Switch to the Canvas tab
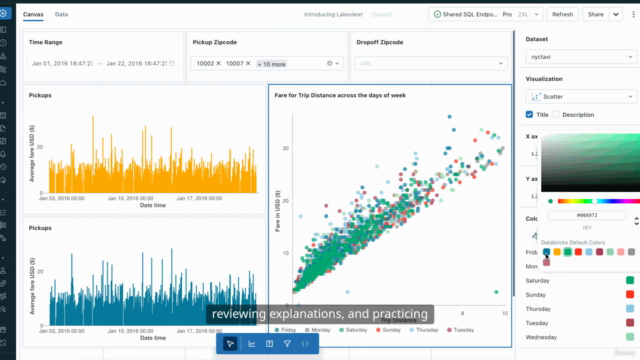This screenshot has width=640, height=360. pos(33,14)
